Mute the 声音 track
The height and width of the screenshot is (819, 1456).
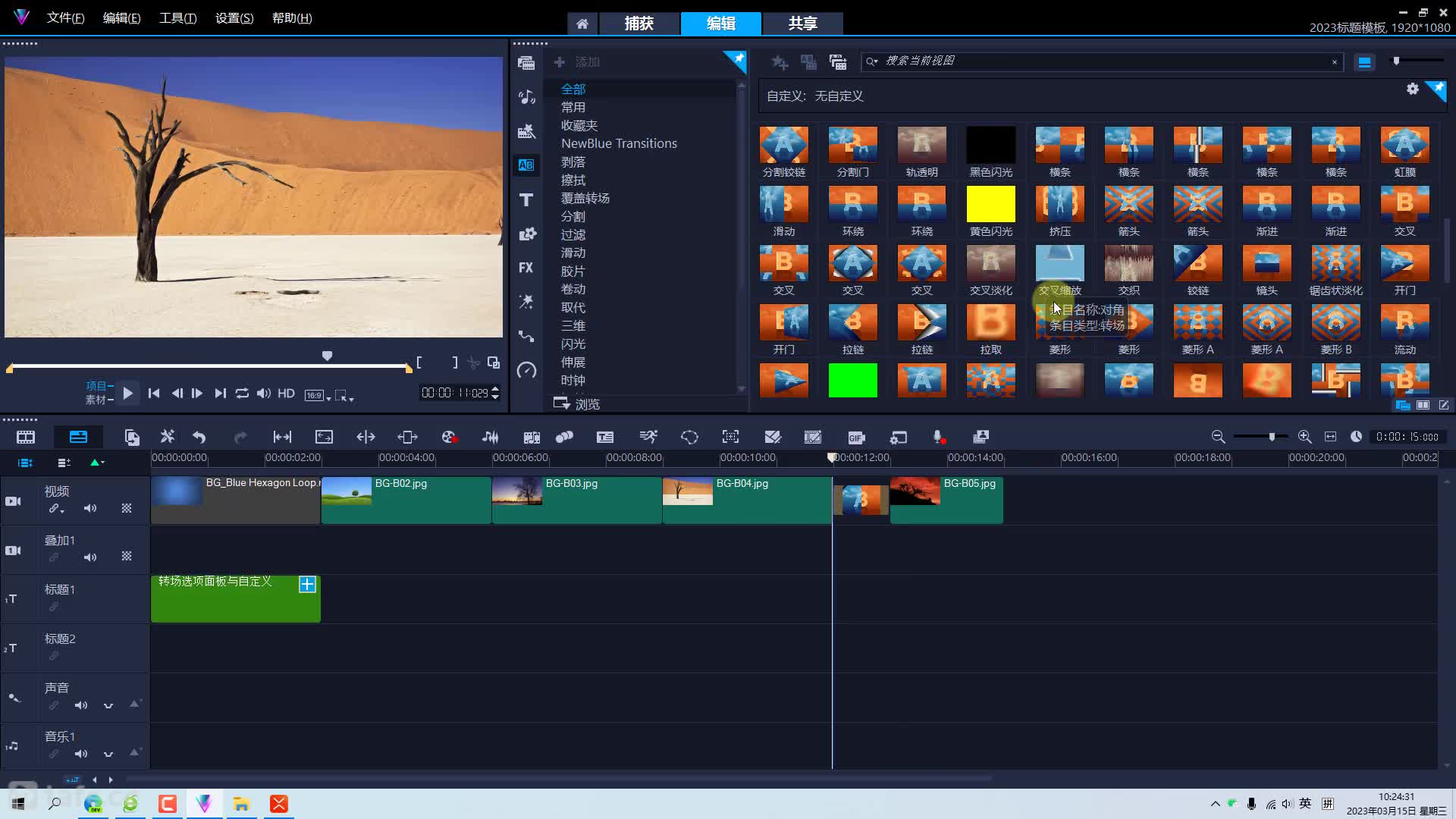pos(81,705)
